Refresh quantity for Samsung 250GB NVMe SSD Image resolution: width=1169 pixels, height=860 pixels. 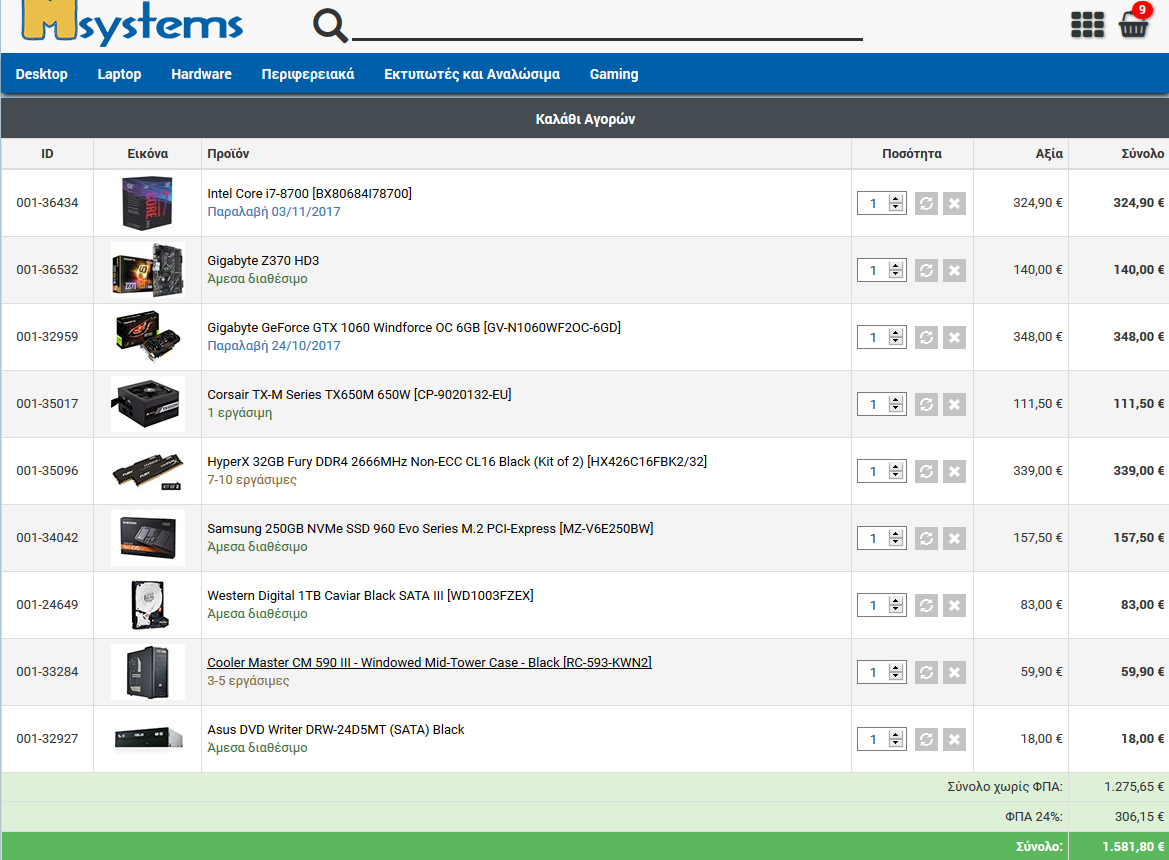coord(926,539)
